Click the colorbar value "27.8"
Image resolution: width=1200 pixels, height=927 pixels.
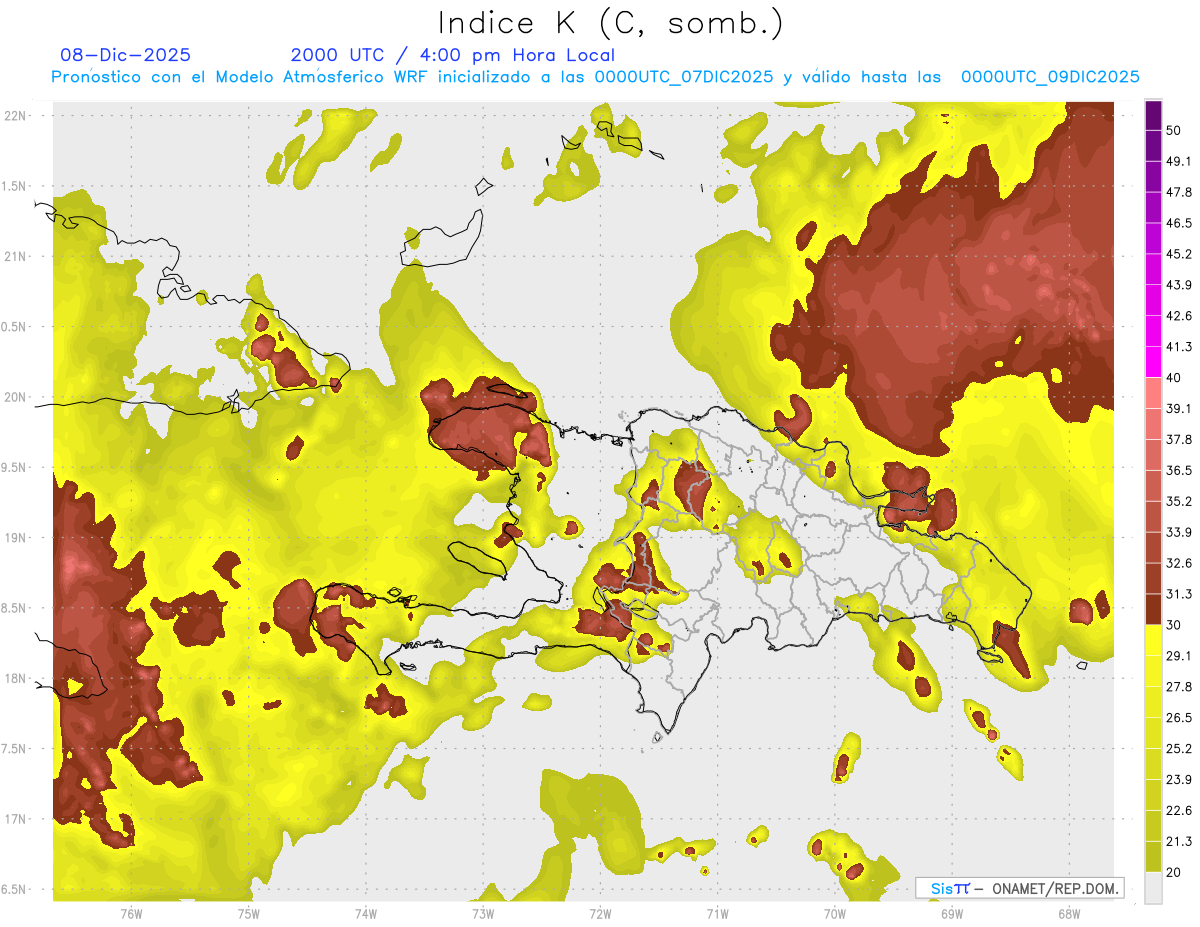(x=1178, y=687)
